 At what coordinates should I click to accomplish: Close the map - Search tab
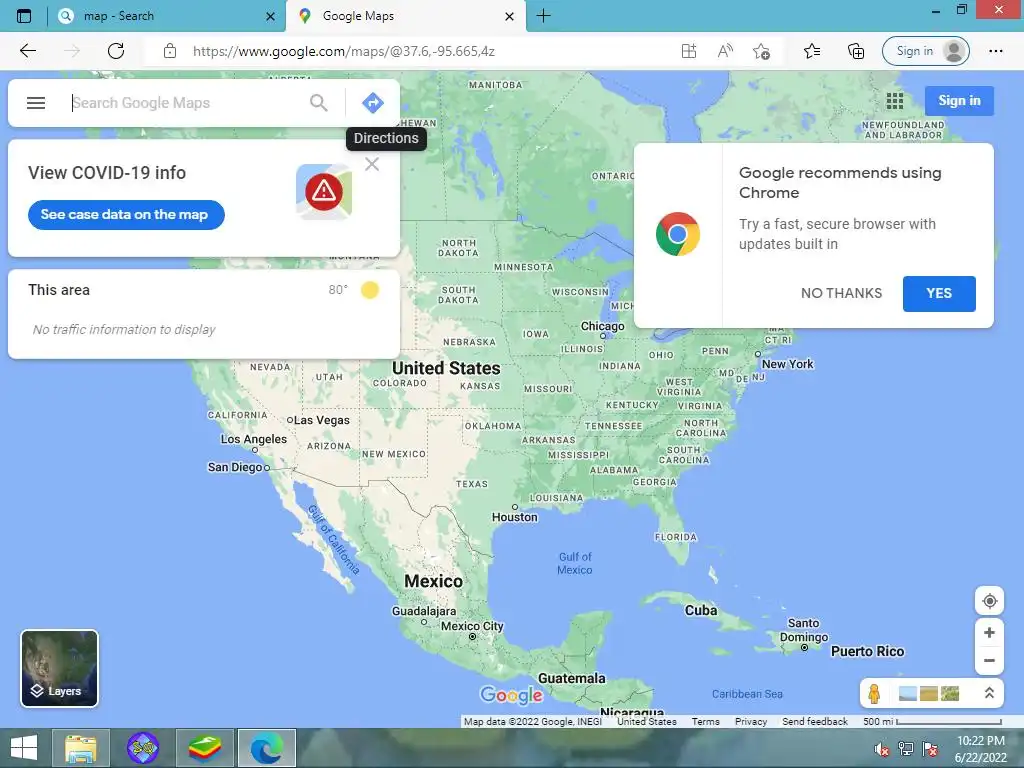[270, 16]
